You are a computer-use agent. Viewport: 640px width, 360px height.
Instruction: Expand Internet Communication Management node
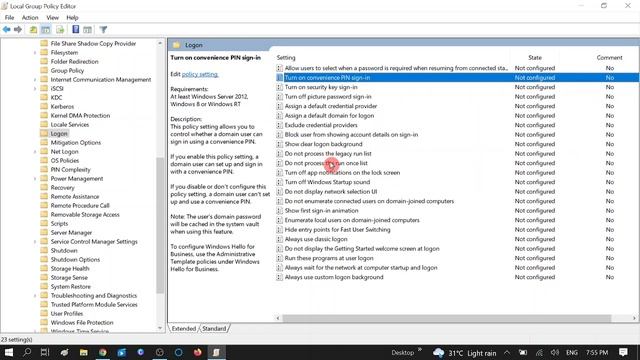pos(35,80)
